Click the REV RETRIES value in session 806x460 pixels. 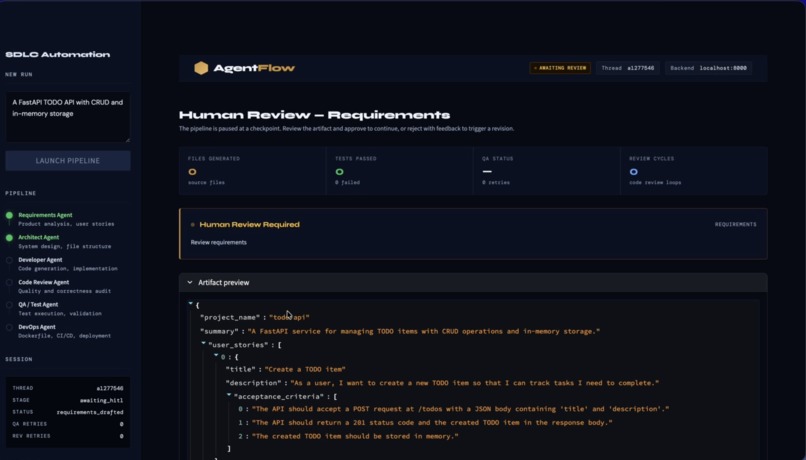[121, 436]
